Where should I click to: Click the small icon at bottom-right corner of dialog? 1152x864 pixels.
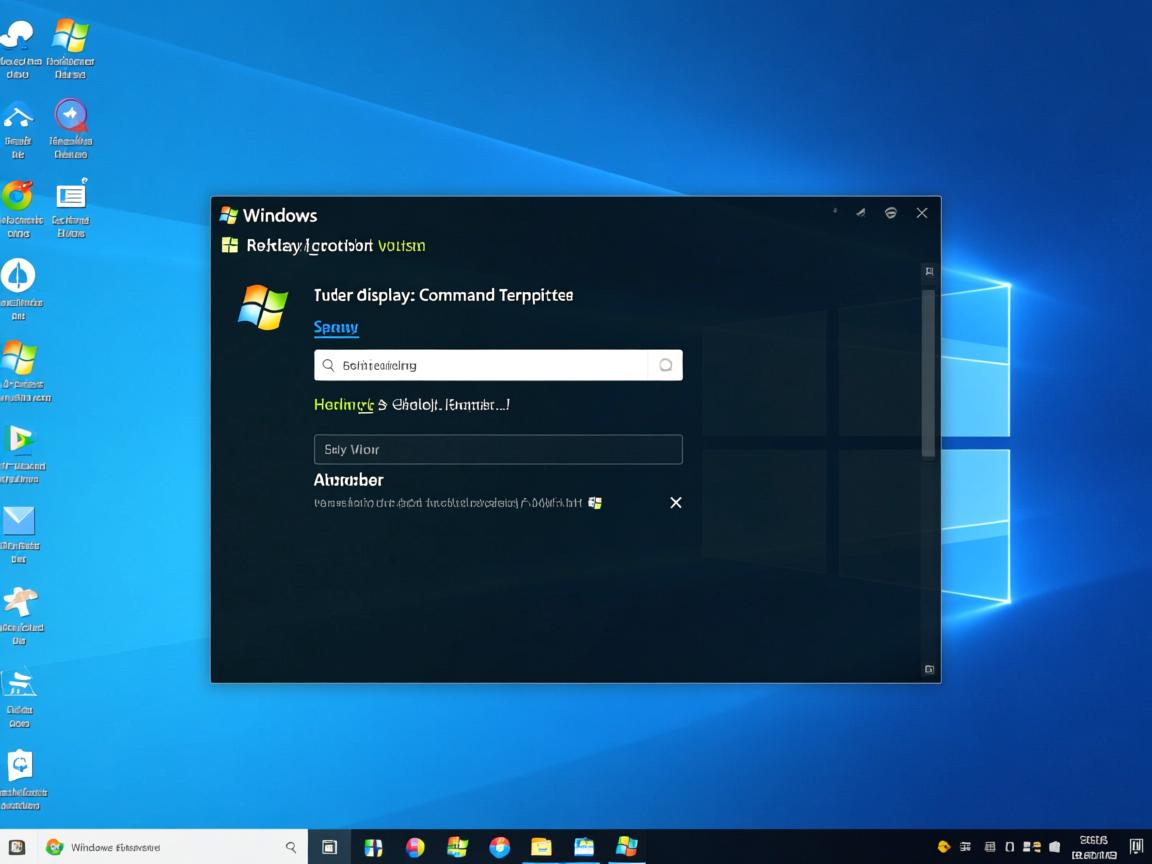point(929,669)
